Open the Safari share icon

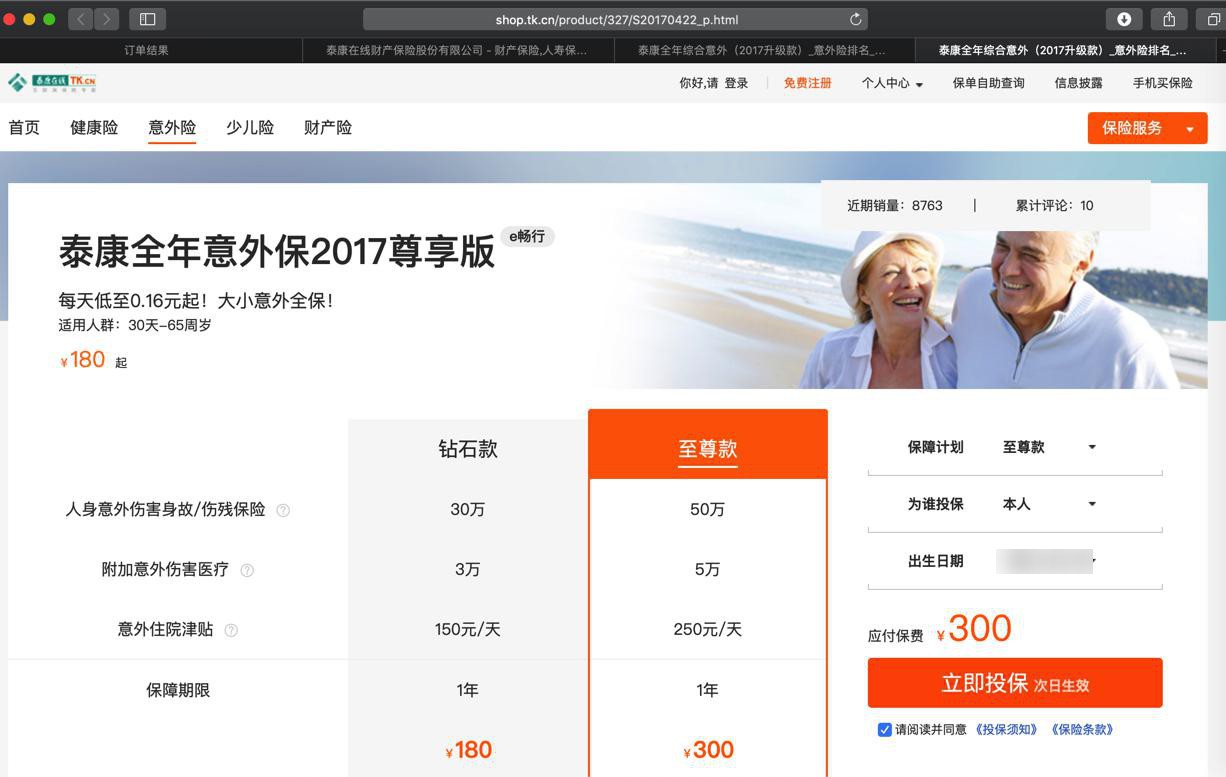[x=1168, y=19]
